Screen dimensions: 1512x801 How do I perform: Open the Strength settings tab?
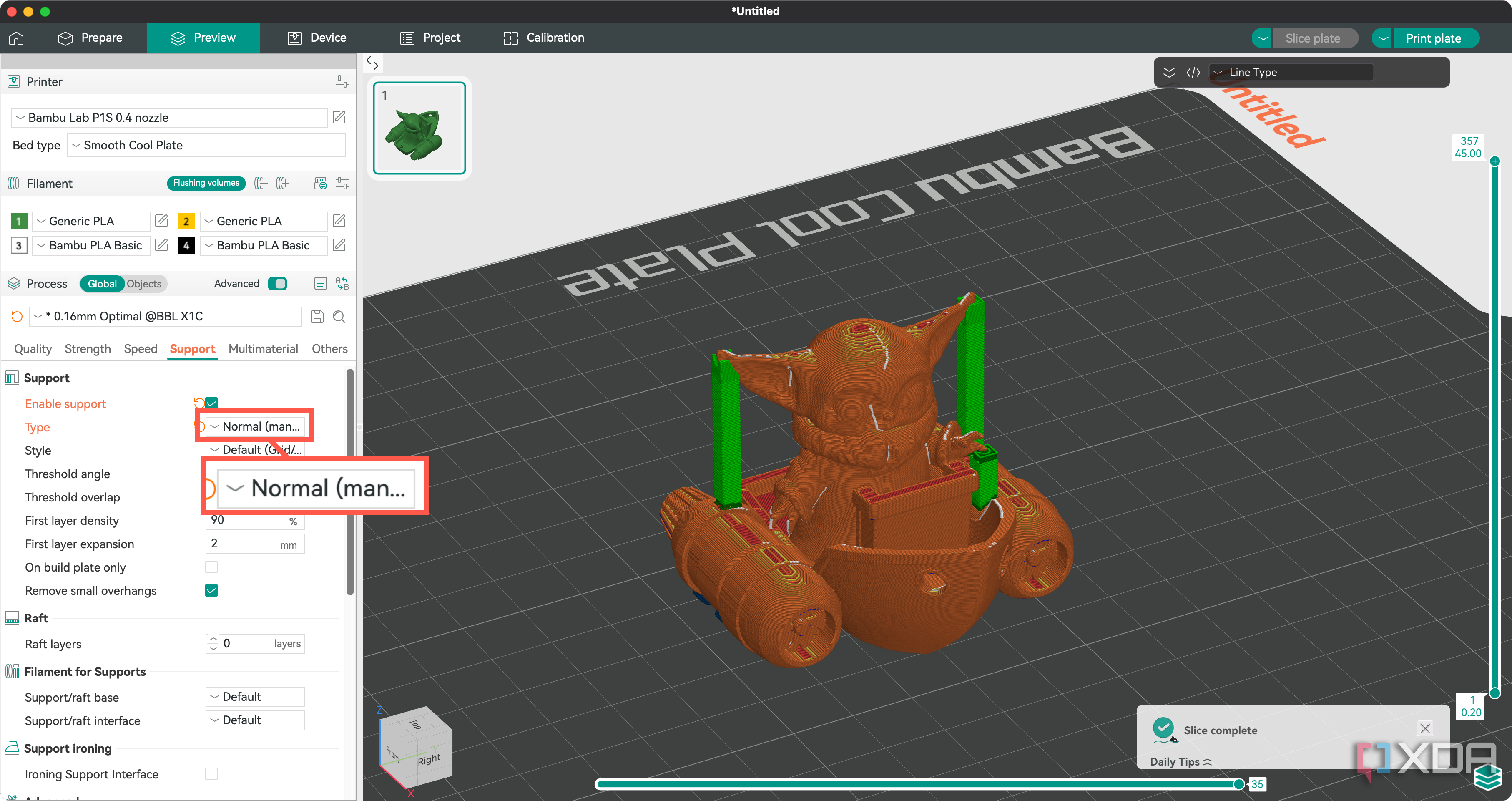tap(88, 349)
